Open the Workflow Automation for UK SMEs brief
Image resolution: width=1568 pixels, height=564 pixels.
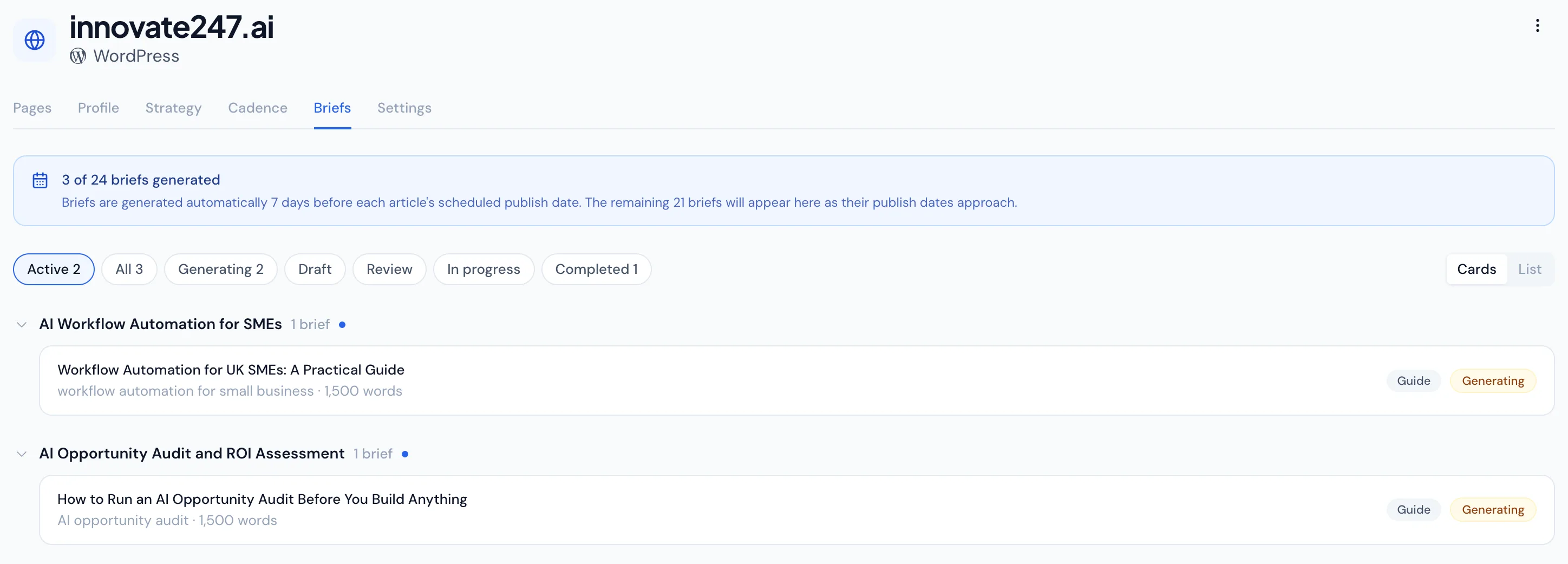coord(231,369)
